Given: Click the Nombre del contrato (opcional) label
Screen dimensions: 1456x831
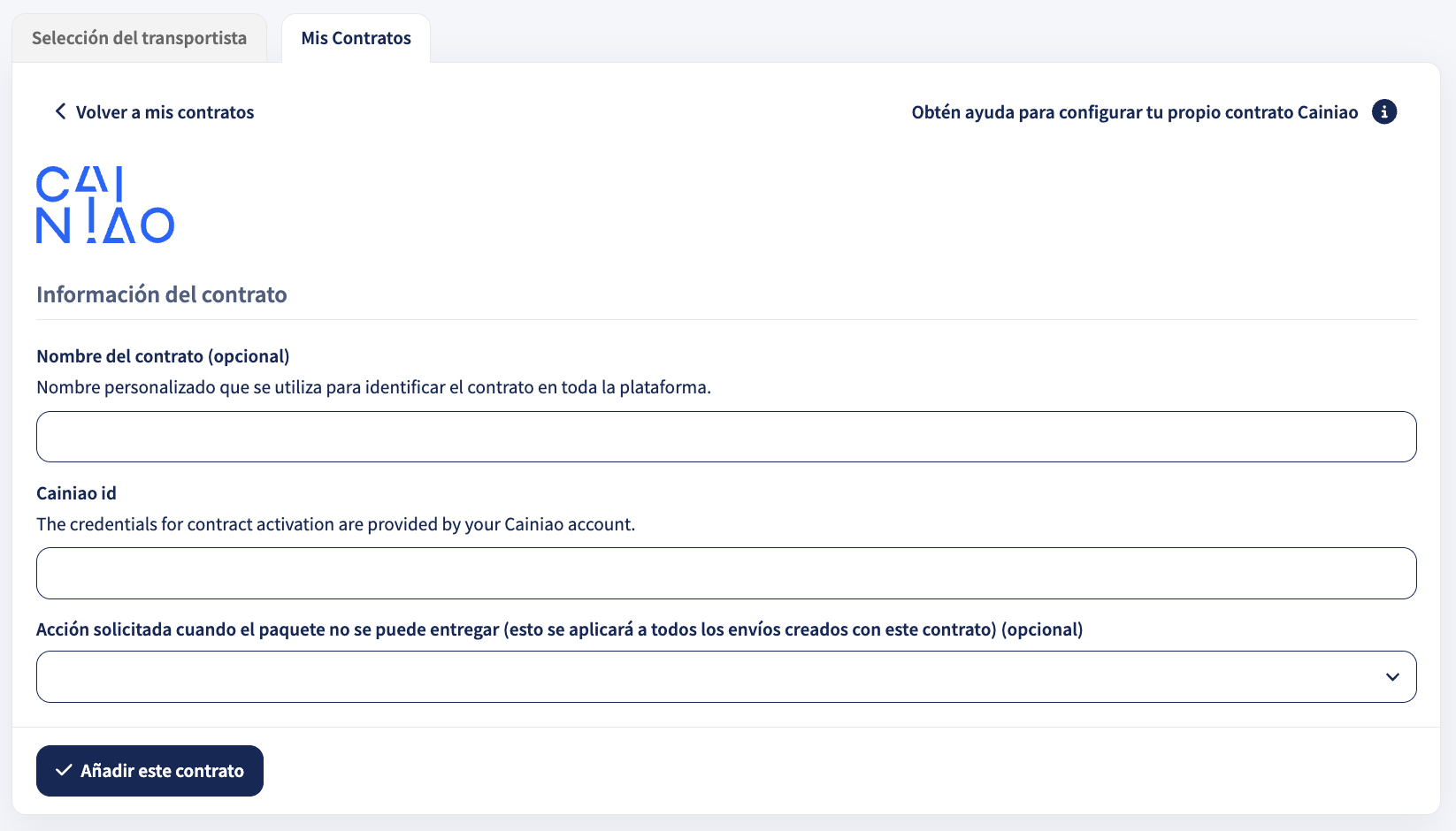Looking at the screenshot, I should click(163, 356).
